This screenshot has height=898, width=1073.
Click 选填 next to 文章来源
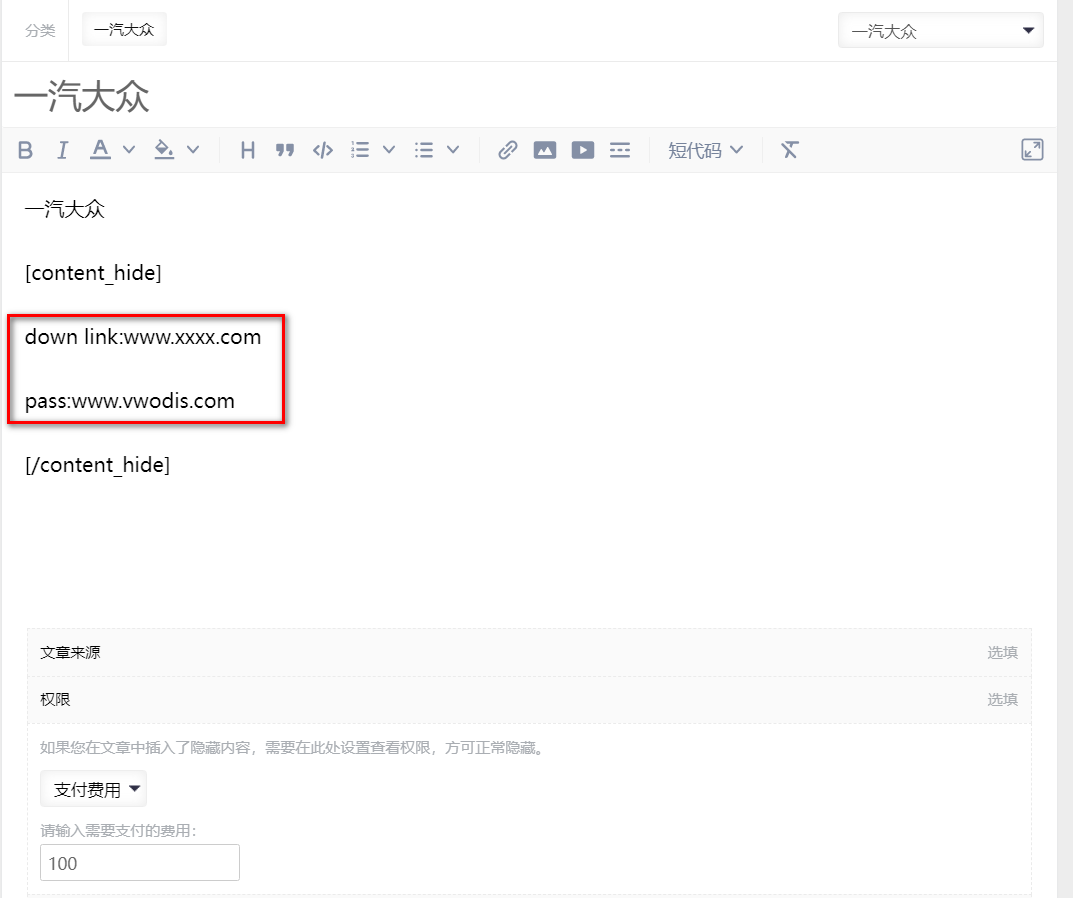click(x=1002, y=652)
